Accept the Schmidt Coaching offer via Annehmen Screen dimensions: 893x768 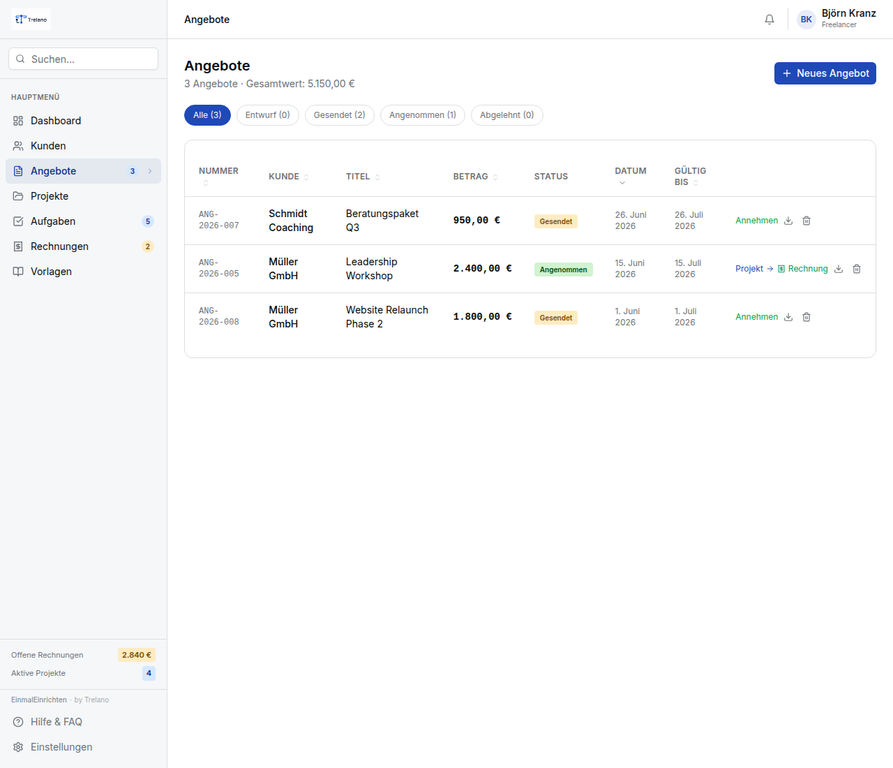coord(756,220)
